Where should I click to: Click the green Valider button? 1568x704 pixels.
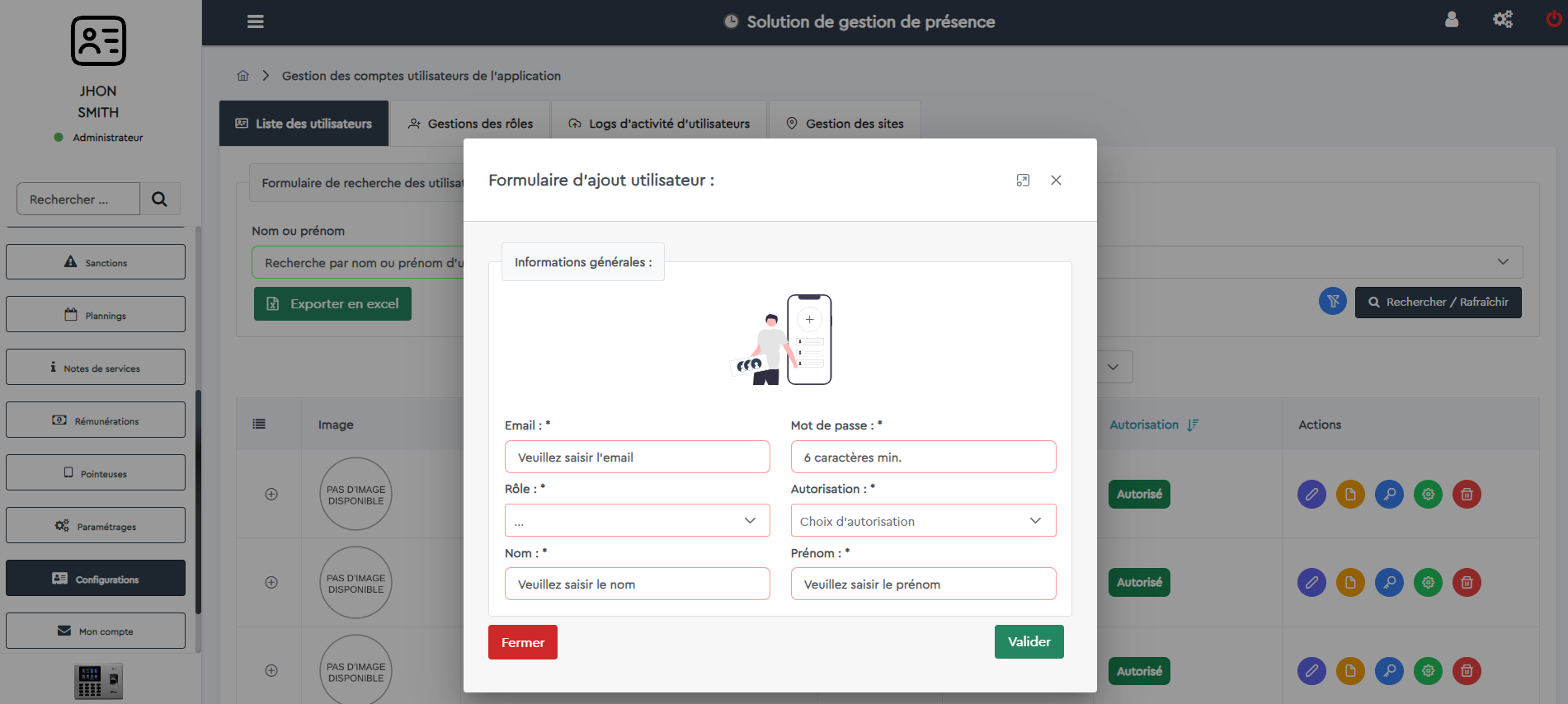pyautogui.click(x=1029, y=641)
